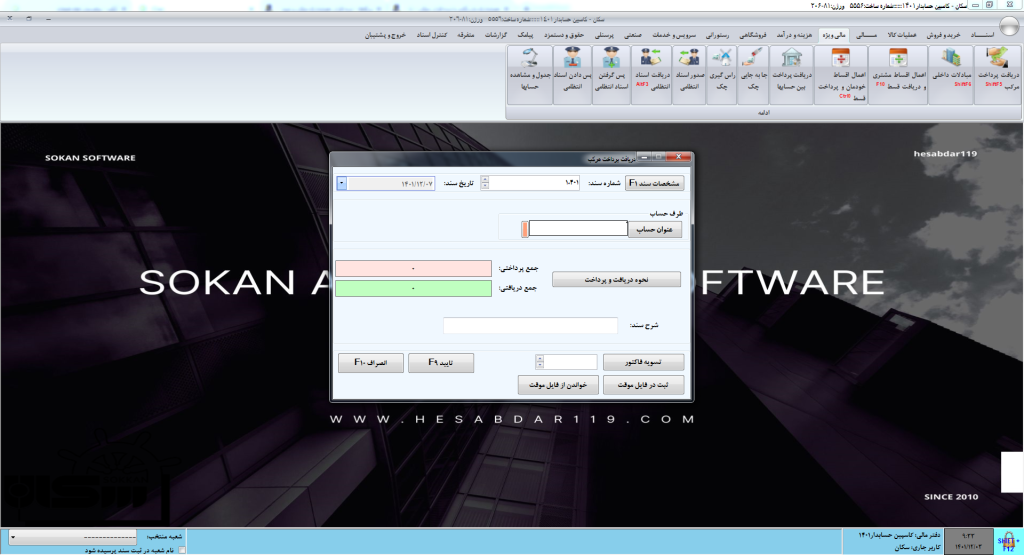This screenshot has width=1024, height=555.
Task: Switch to the گزارشات ribbon tab
Action: 496,35
